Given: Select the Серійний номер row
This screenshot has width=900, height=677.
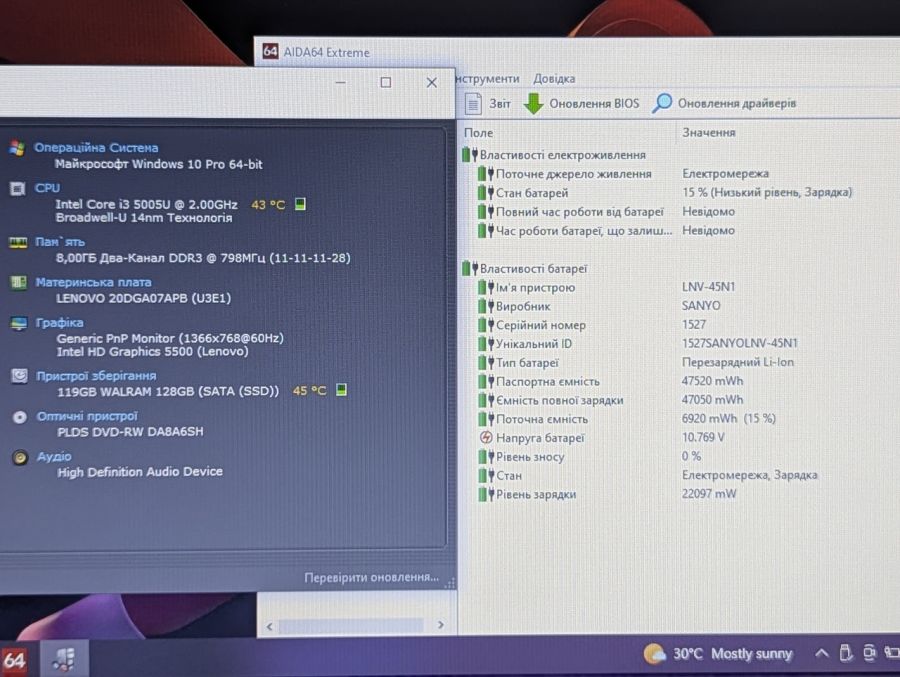Looking at the screenshot, I should [x=592, y=325].
